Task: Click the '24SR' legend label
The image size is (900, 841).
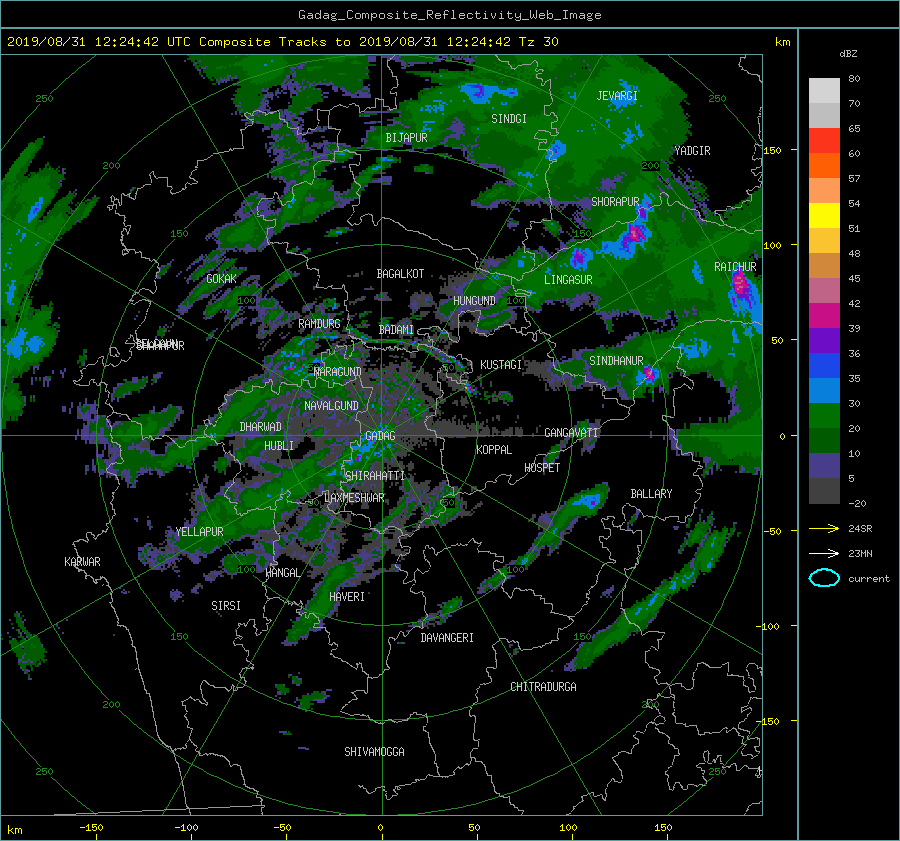Action: point(860,528)
